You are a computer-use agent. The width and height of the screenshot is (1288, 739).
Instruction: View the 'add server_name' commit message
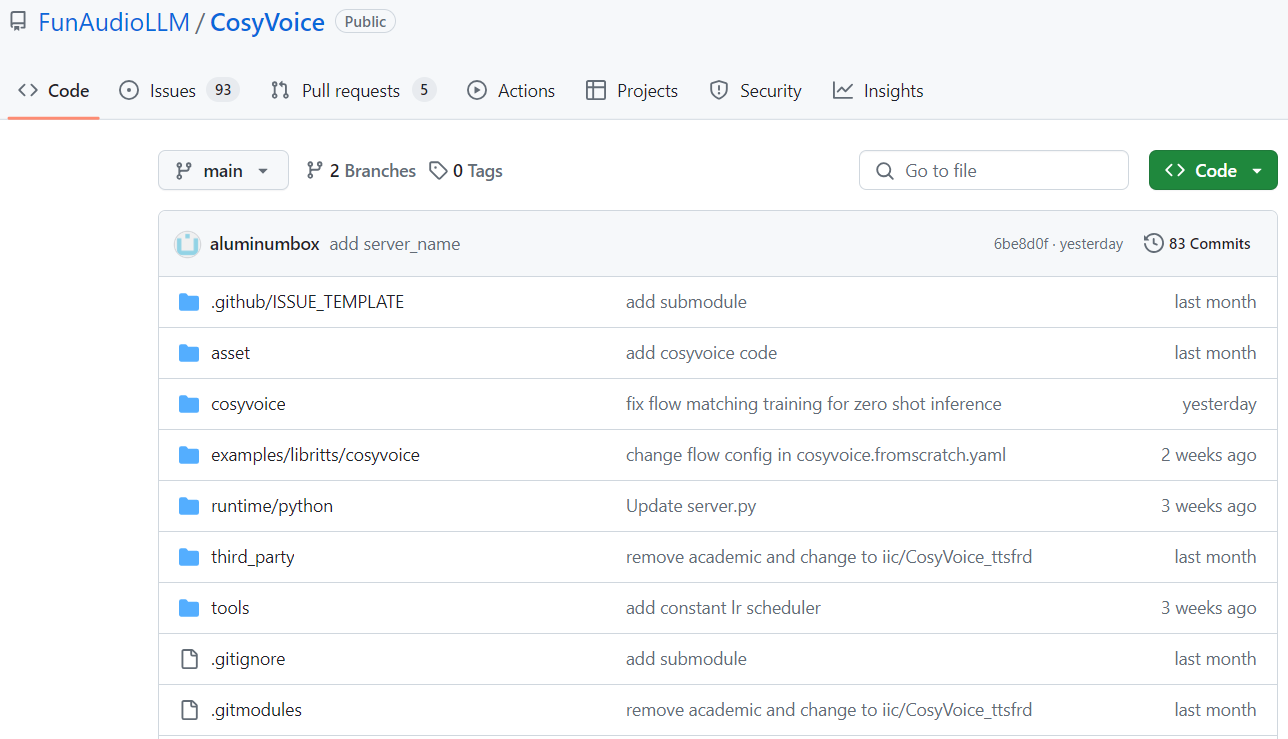(x=395, y=244)
